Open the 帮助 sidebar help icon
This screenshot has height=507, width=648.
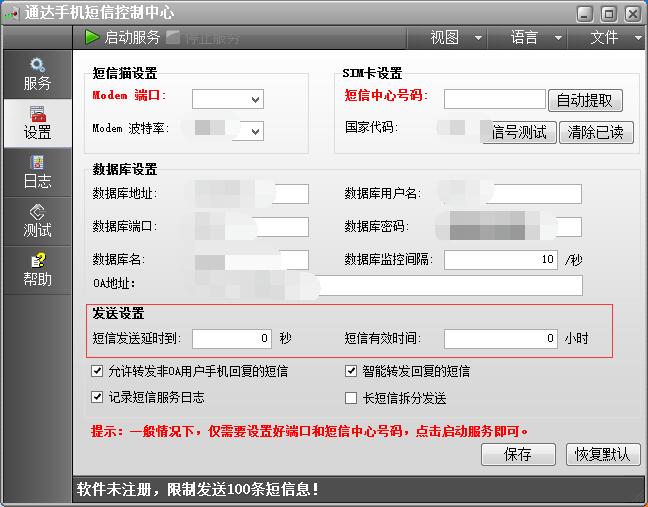38,260
